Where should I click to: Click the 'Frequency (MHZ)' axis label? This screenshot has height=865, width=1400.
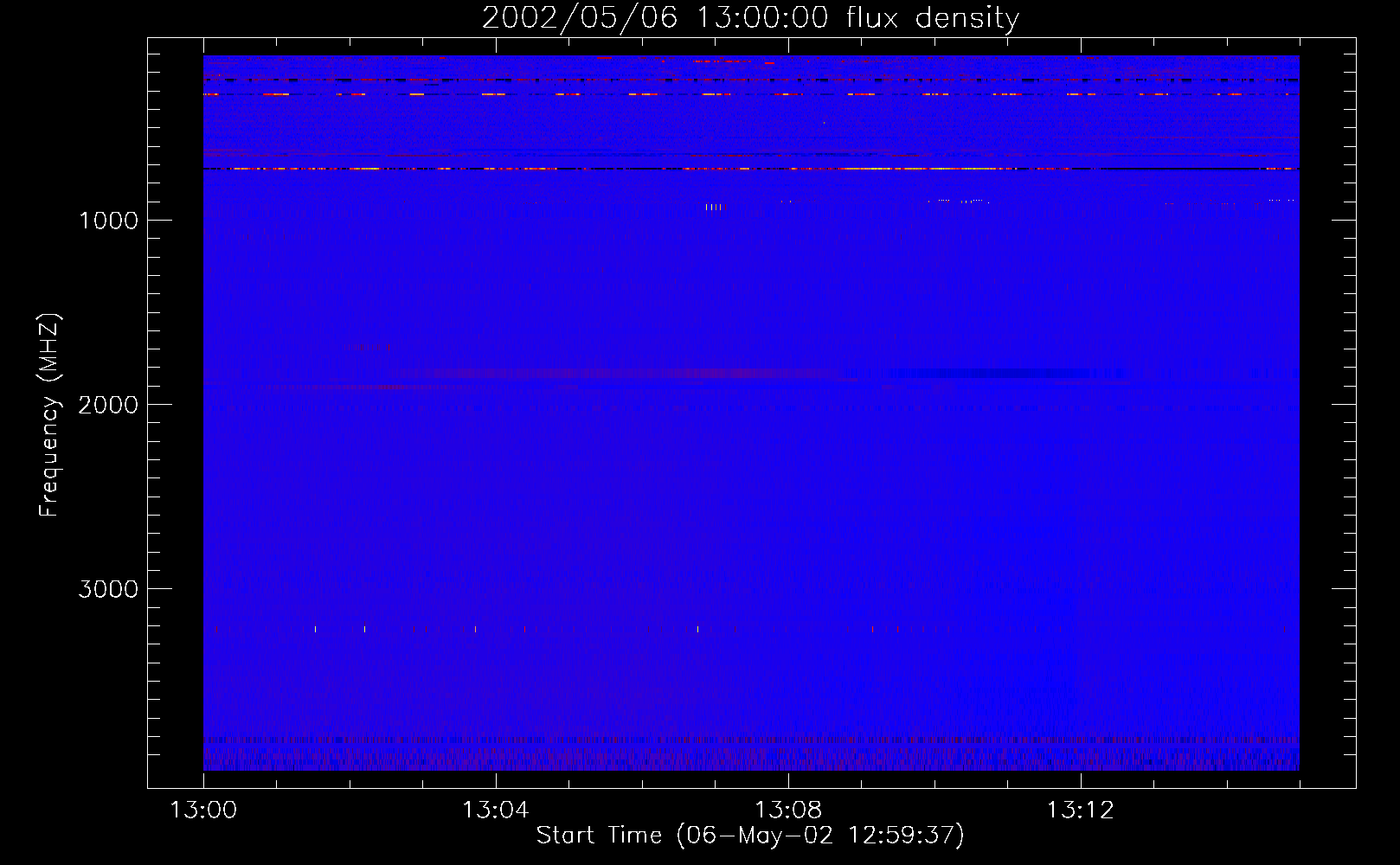click(49, 415)
